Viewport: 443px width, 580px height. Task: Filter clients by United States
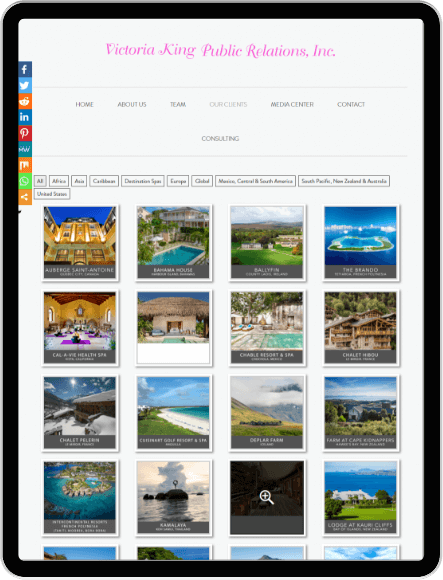point(52,194)
